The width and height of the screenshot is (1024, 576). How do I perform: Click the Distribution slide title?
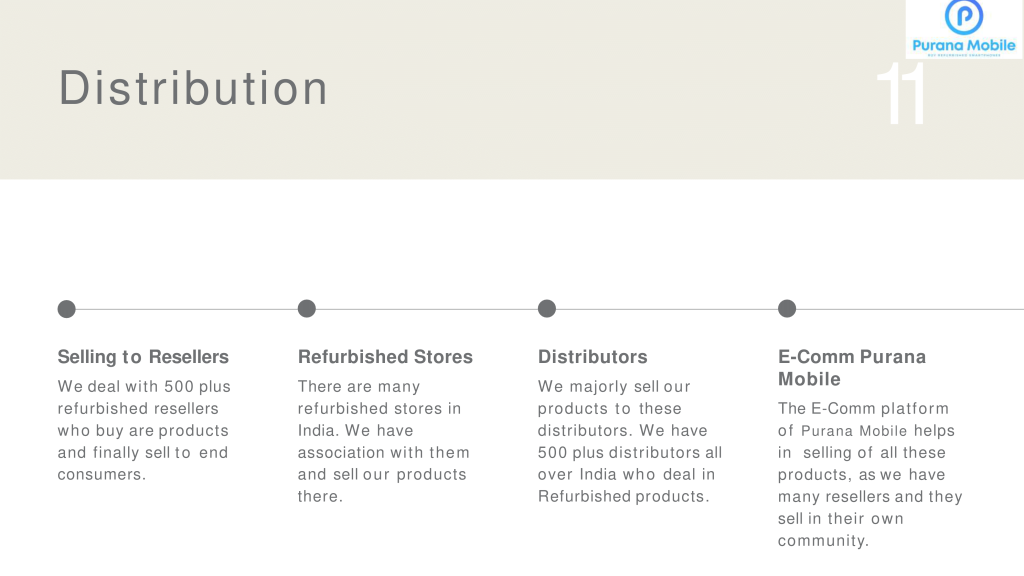tap(193, 88)
